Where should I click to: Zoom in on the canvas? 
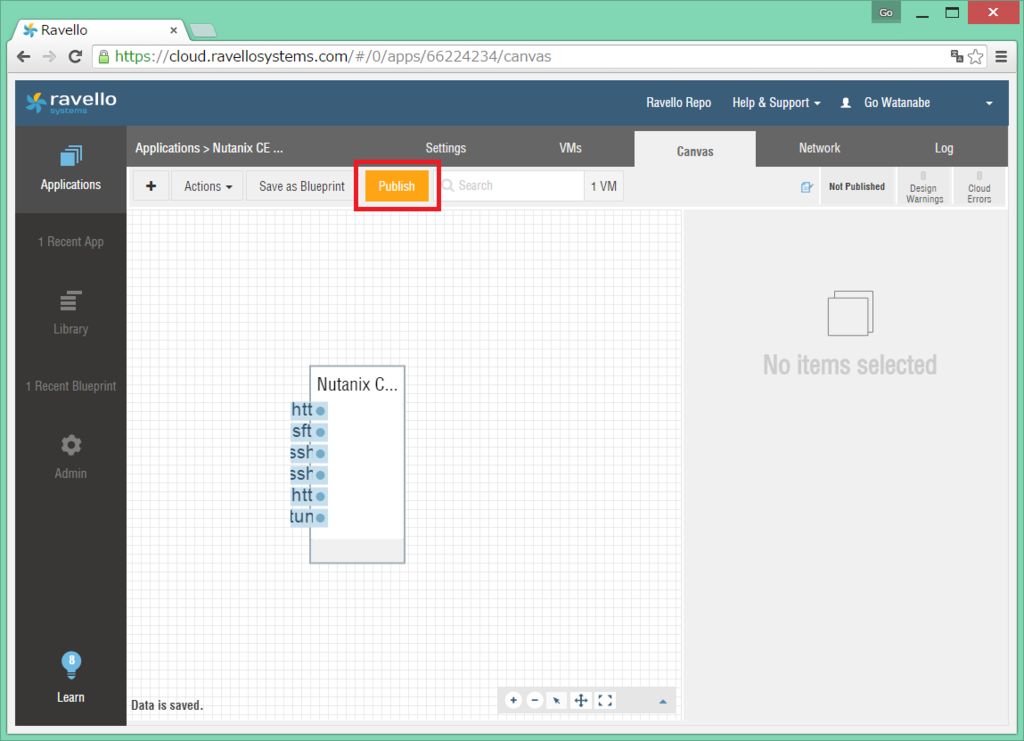click(x=513, y=701)
